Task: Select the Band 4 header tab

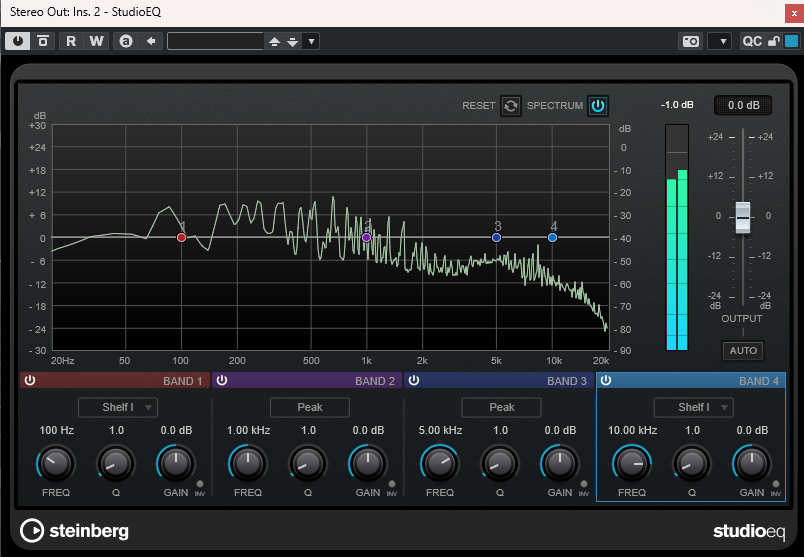Action: pos(691,381)
